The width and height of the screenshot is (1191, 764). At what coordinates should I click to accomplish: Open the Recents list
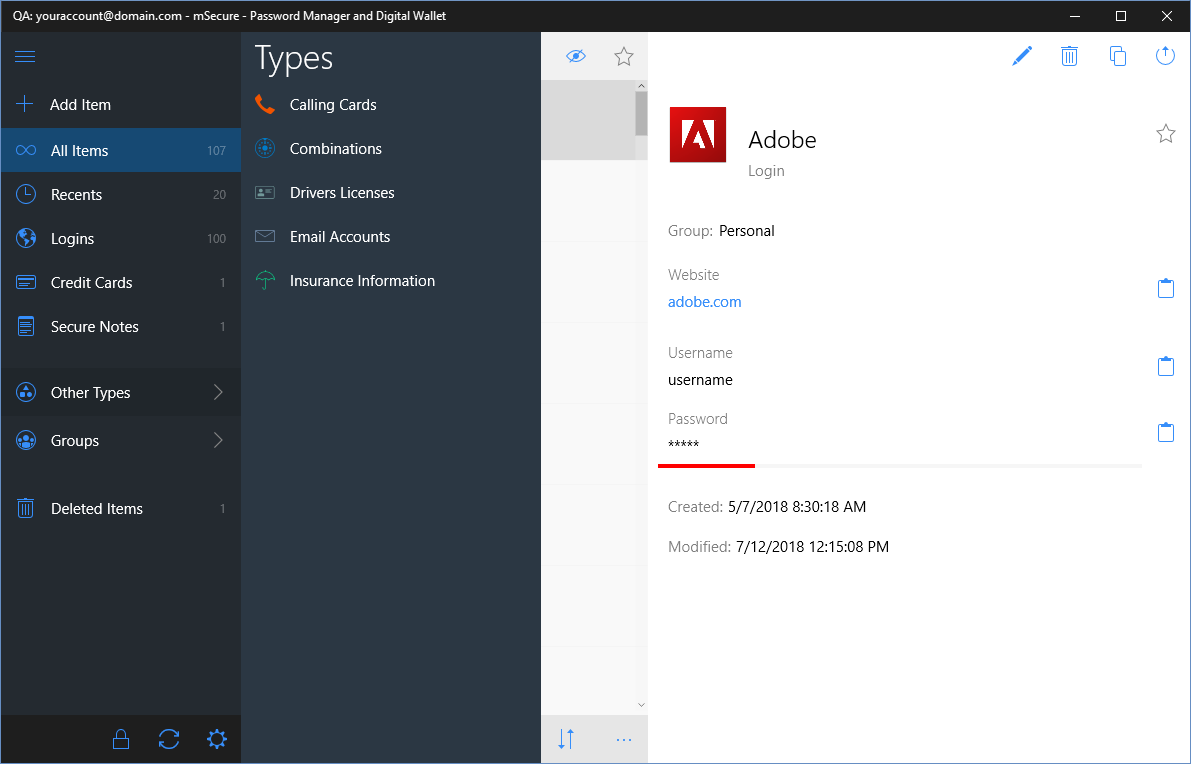click(x=121, y=194)
